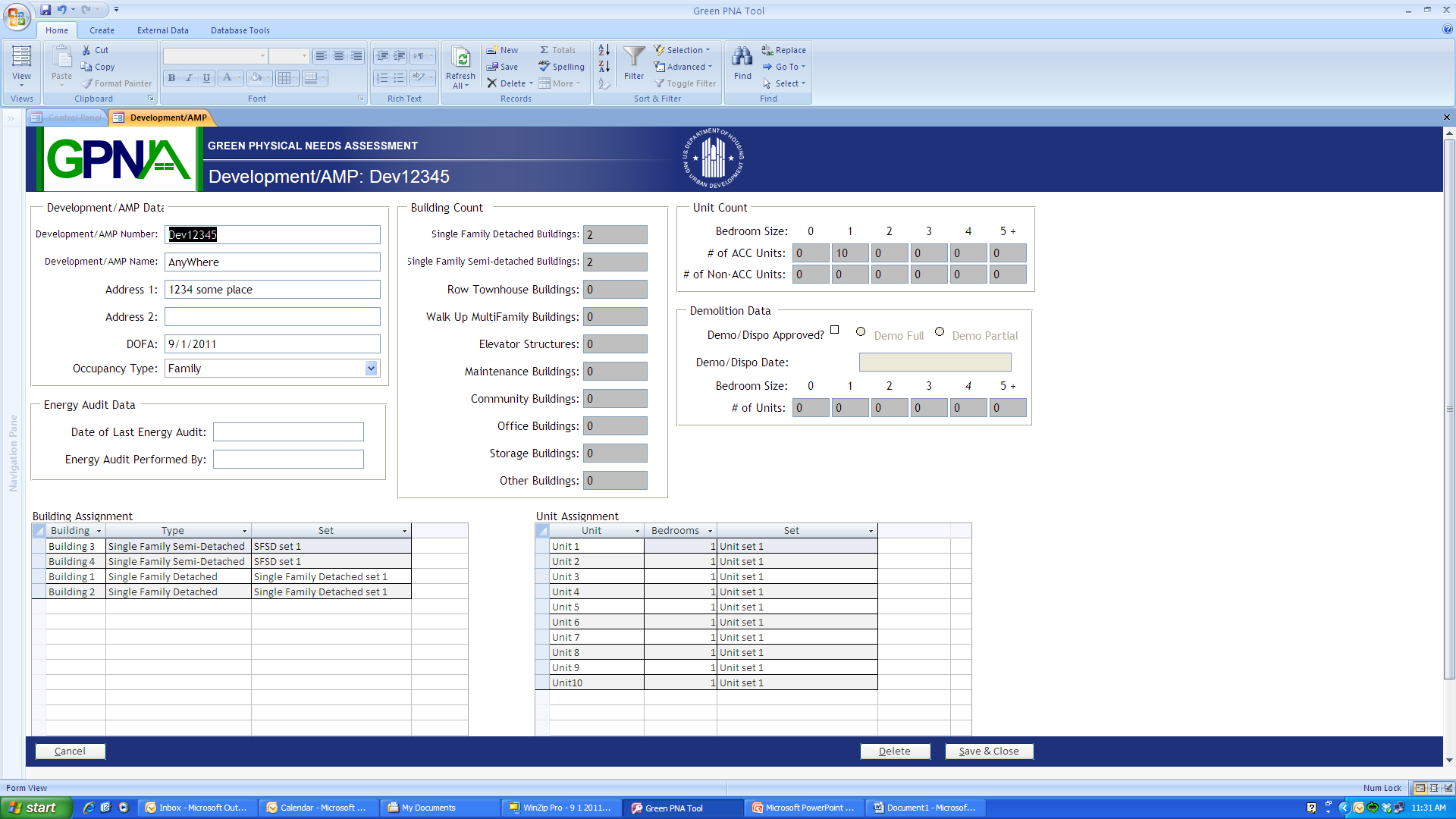Select the Demo Full radio button
Screen dimensions: 1456x819
tap(861, 331)
